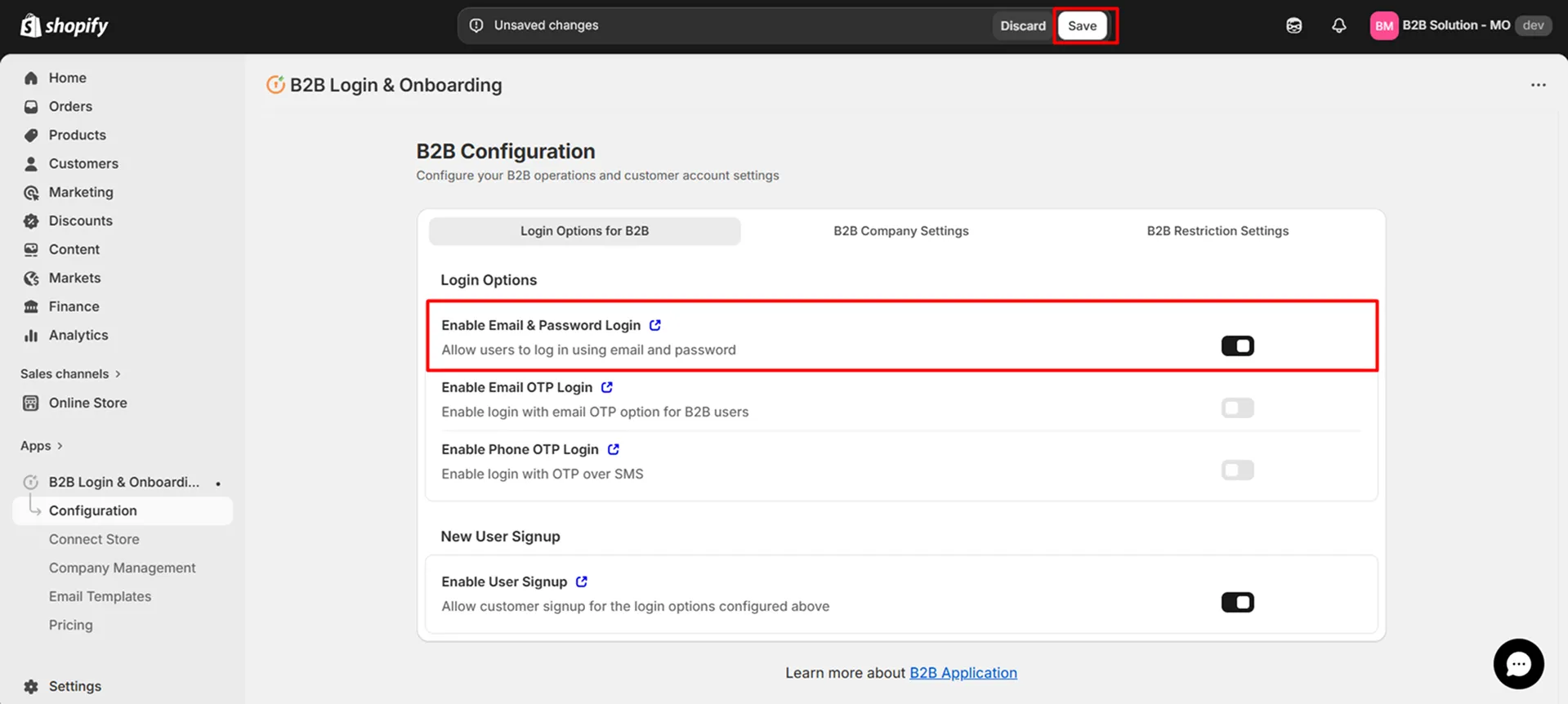Open Pricing page
Image resolution: width=1568 pixels, height=704 pixels.
coord(70,625)
